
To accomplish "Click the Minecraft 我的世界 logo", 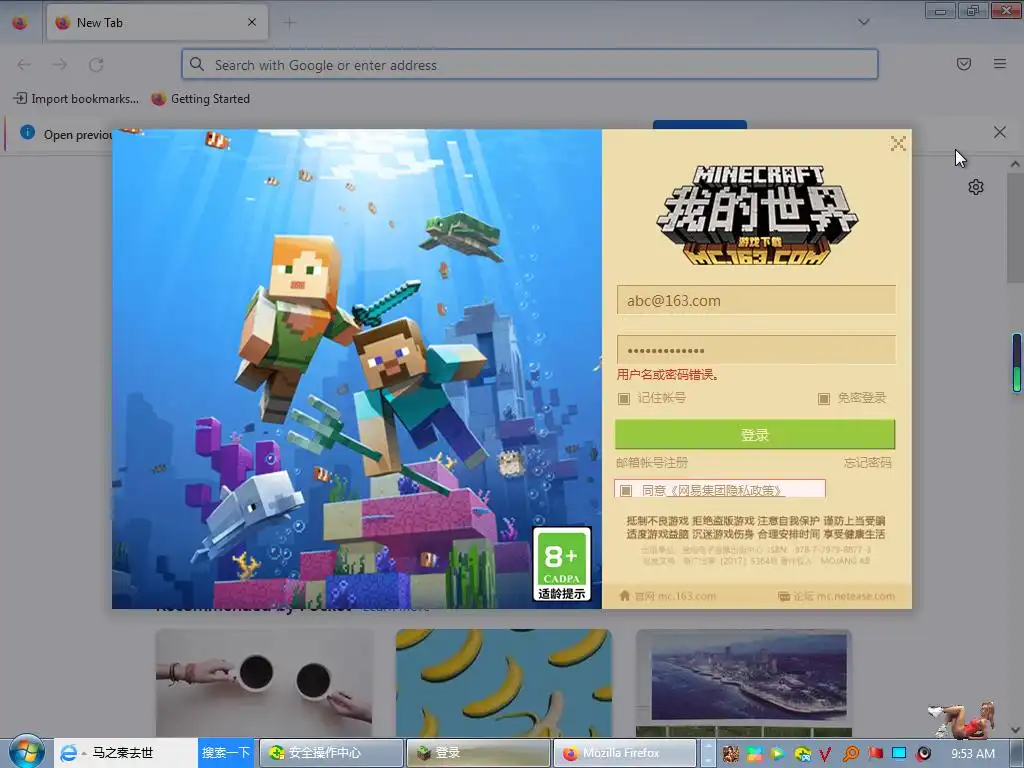I will tap(756, 214).
